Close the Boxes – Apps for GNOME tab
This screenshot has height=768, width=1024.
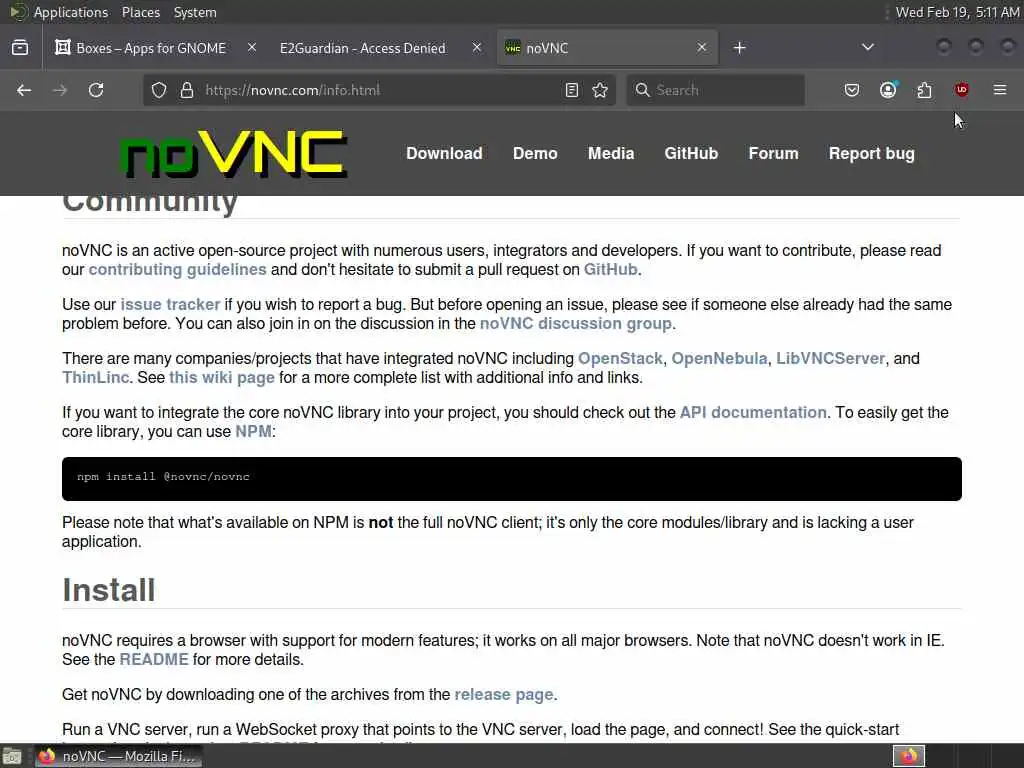(x=252, y=48)
